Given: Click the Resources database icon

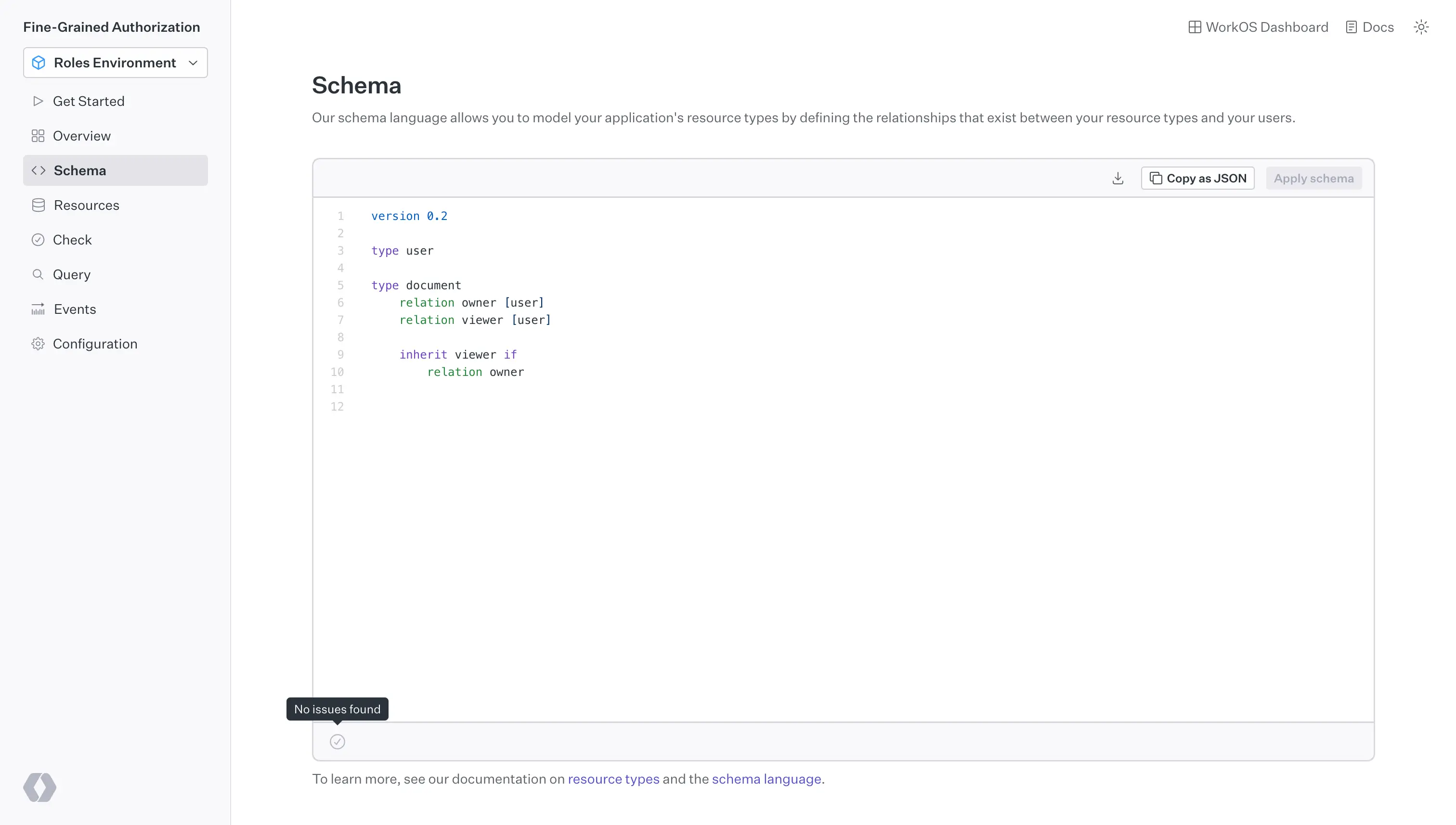Looking at the screenshot, I should pyautogui.click(x=39, y=205).
